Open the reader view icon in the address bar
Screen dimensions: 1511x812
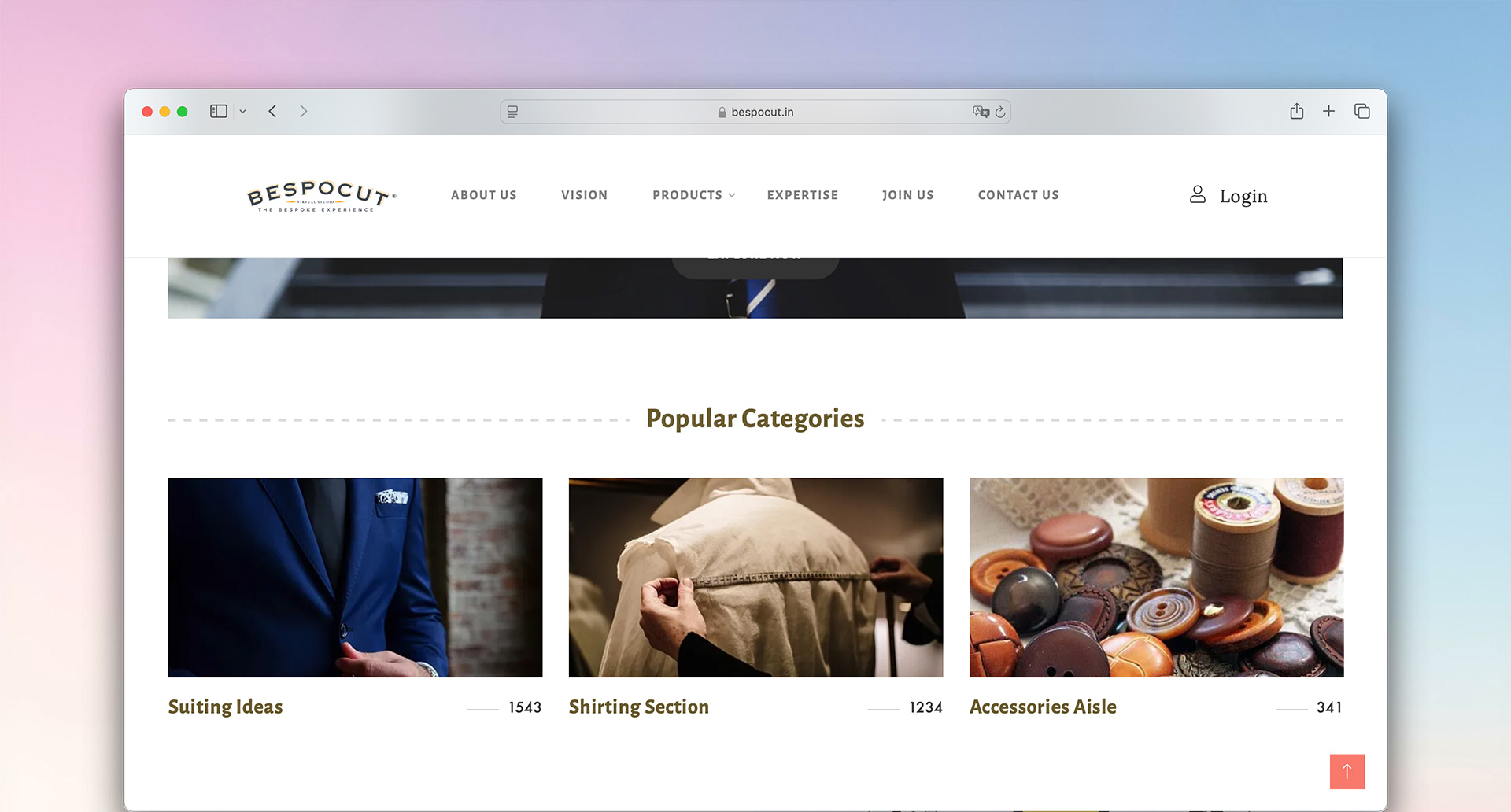click(x=512, y=112)
